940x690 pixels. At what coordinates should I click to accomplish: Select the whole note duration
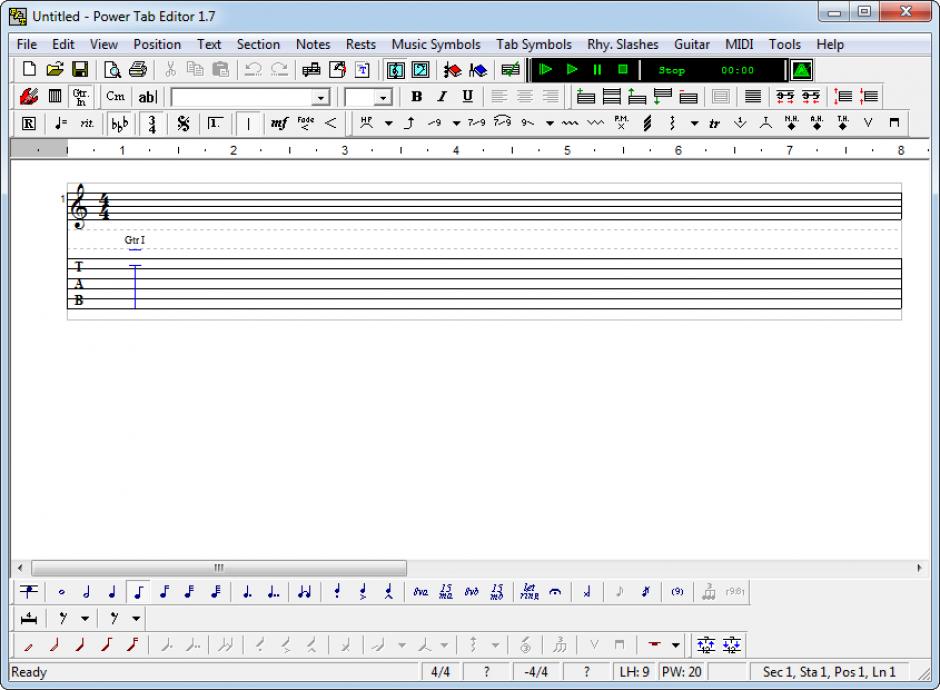[61, 592]
